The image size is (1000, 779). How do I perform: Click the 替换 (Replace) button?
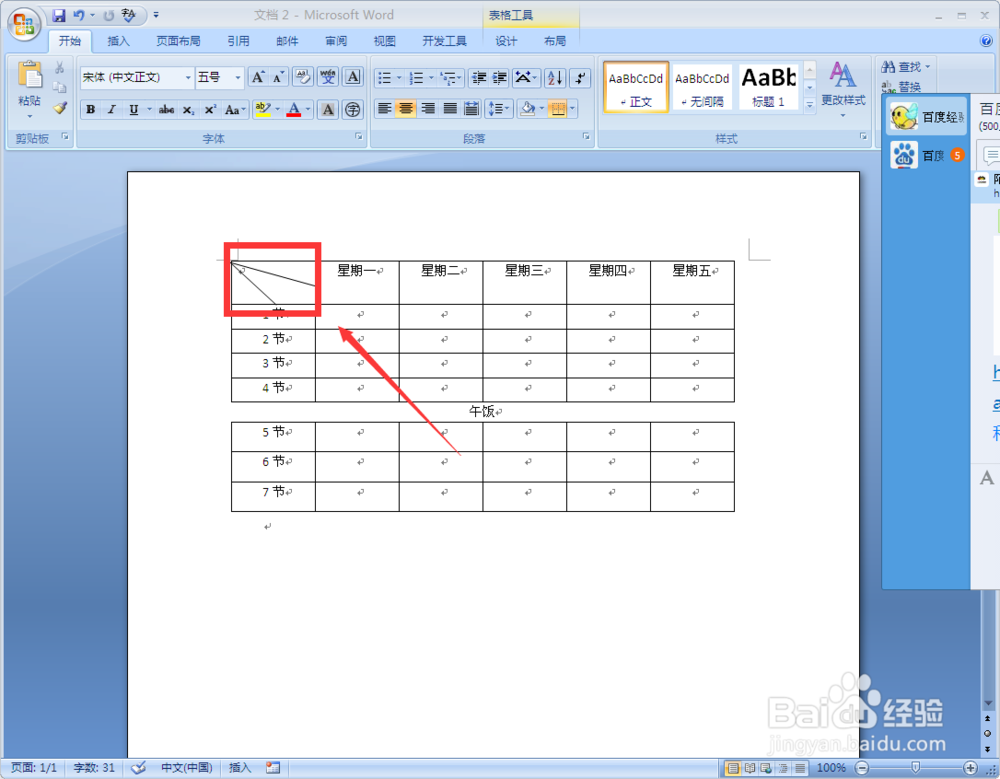pyautogui.click(x=903, y=87)
